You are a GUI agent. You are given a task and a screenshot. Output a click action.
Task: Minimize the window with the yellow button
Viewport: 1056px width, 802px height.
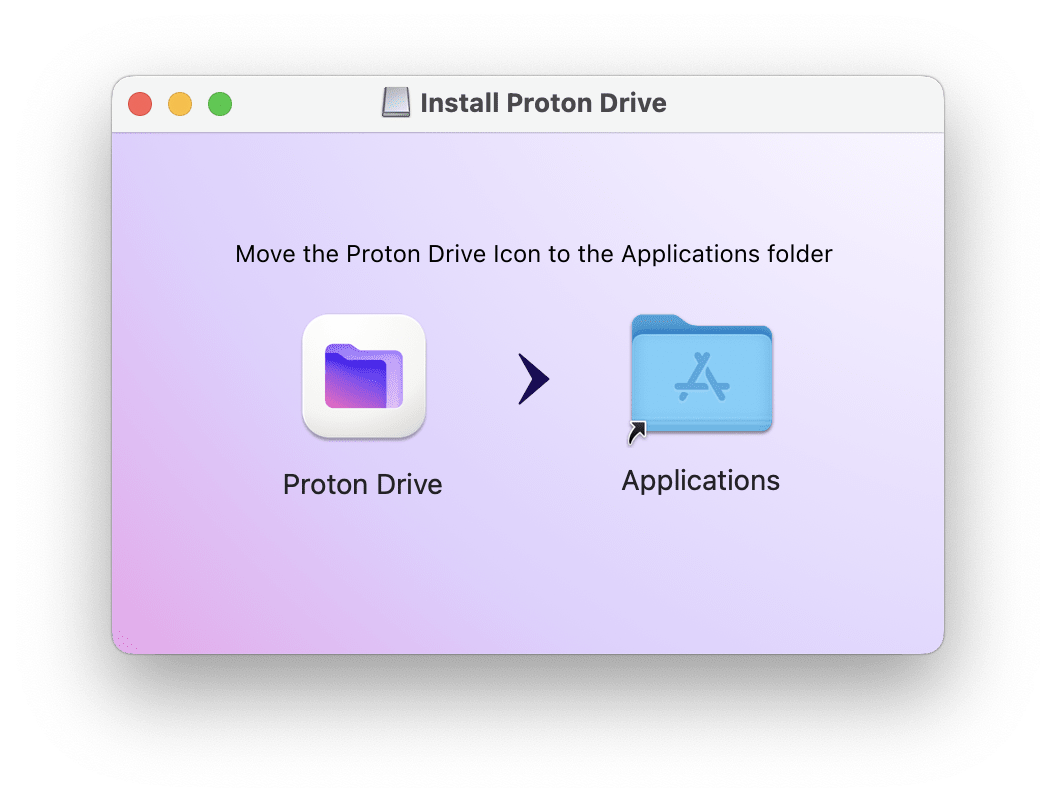coord(180,104)
